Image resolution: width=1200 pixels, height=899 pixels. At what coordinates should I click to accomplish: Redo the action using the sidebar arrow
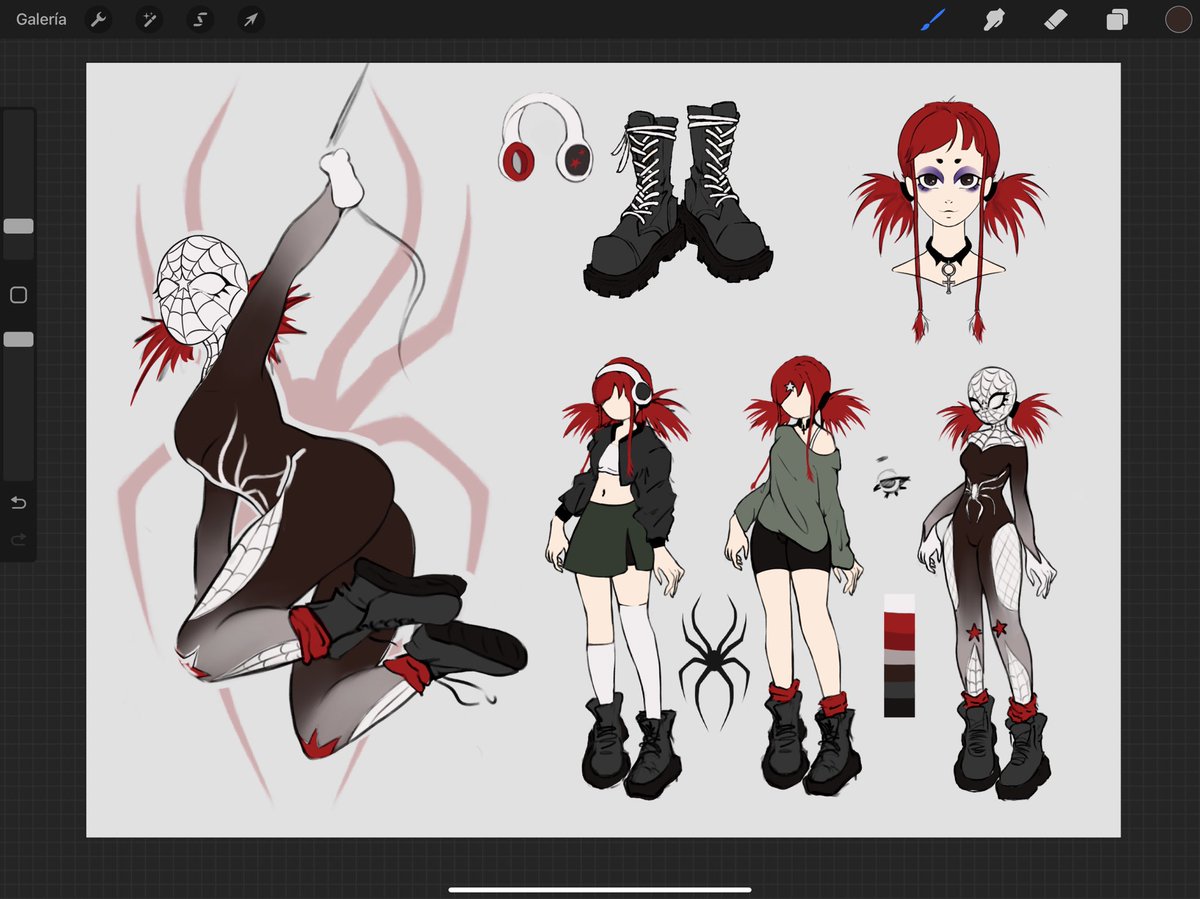tap(18, 540)
